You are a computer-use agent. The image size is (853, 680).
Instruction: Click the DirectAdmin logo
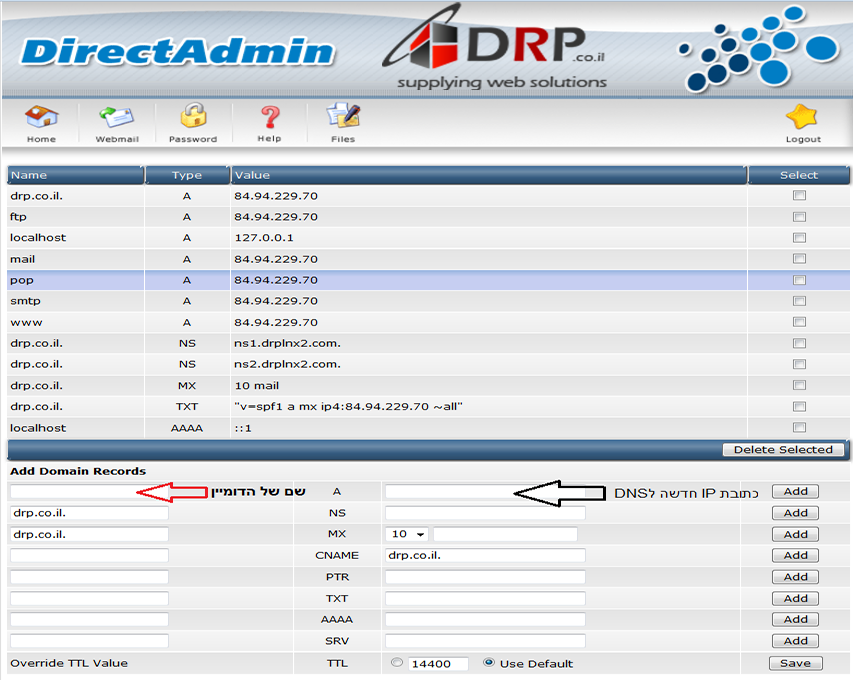point(177,51)
